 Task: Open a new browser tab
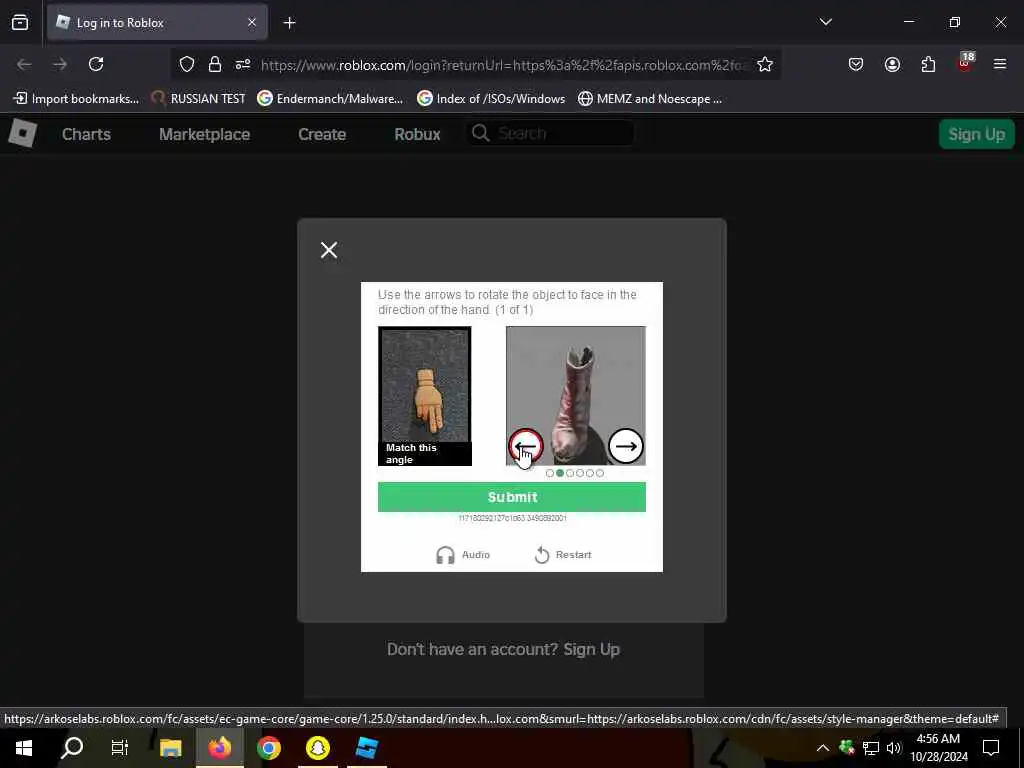click(289, 23)
